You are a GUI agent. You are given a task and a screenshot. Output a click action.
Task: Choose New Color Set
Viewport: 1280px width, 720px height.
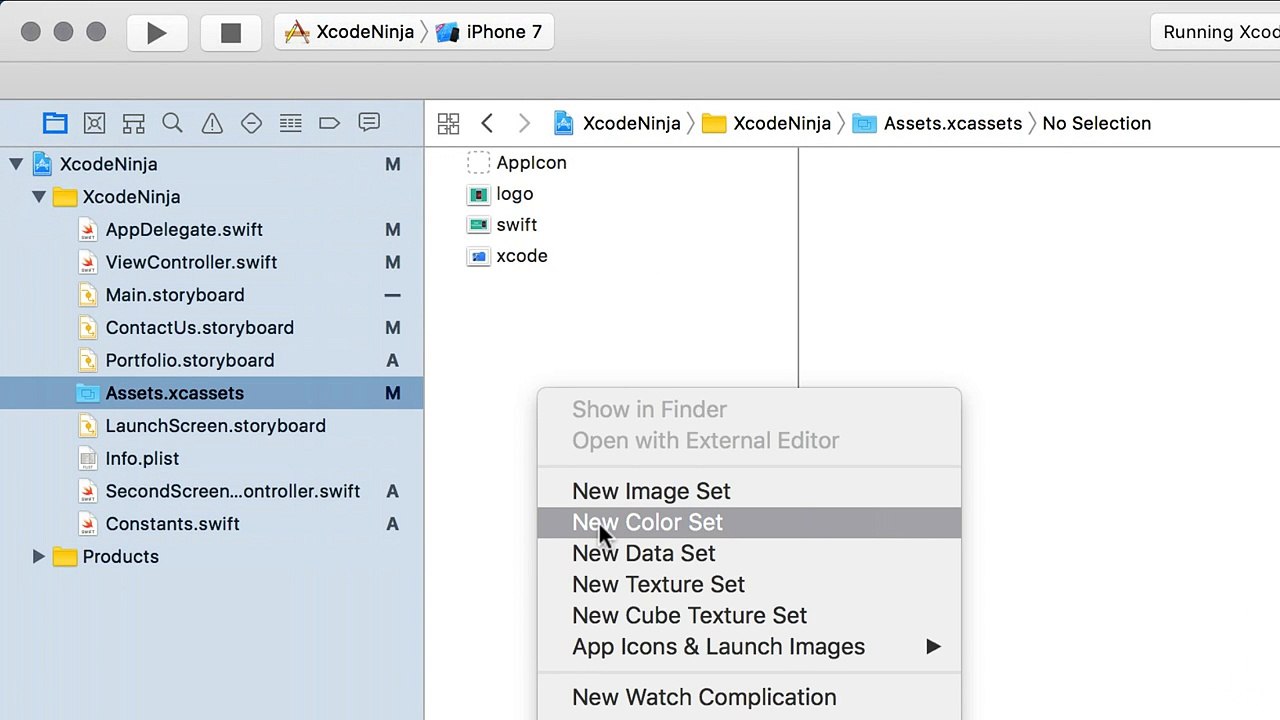point(749,522)
